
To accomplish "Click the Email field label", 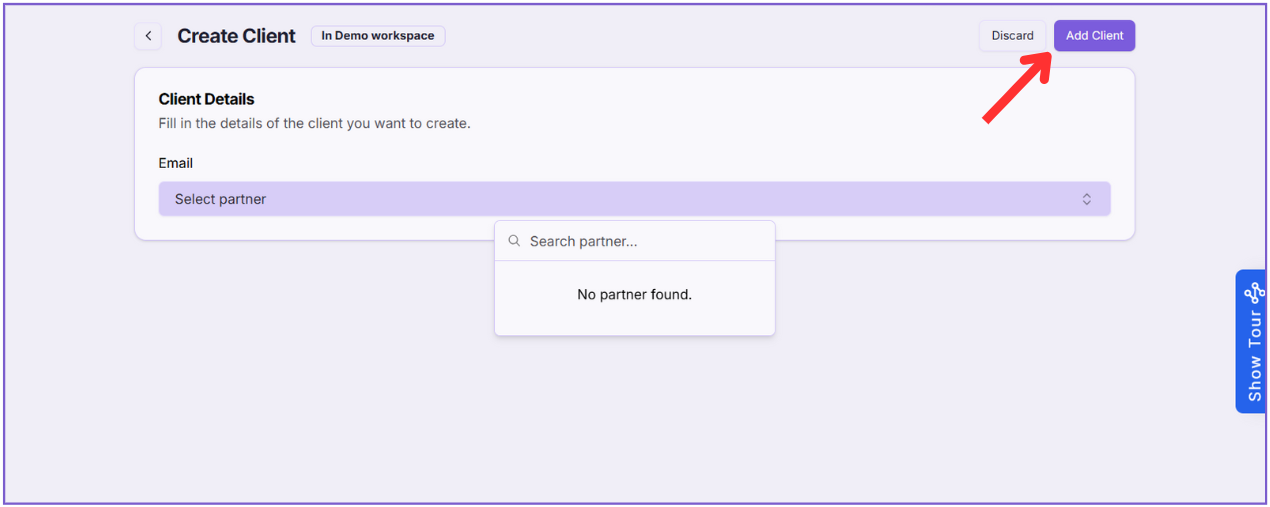I will click(175, 163).
